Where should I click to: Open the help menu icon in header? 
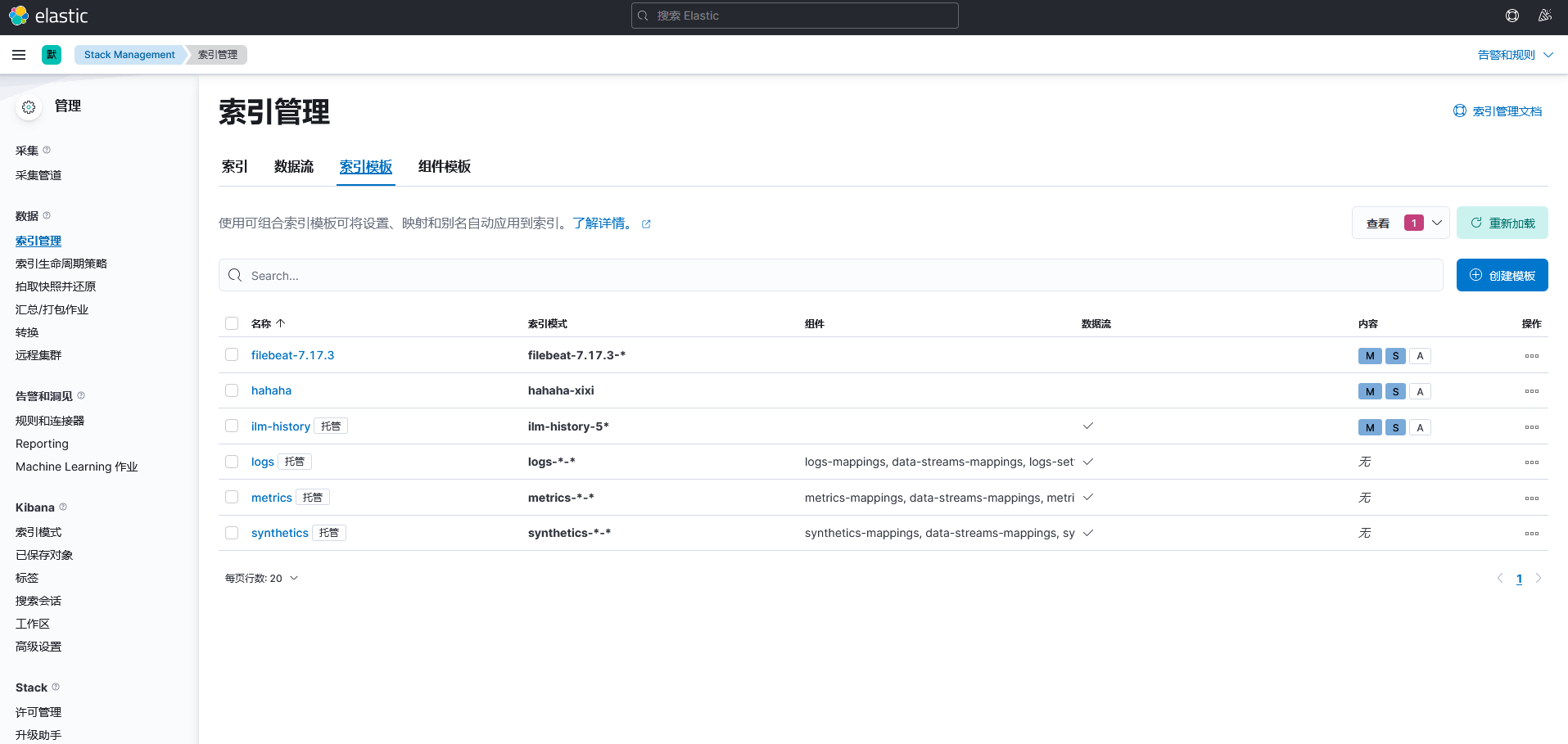(x=1512, y=16)
